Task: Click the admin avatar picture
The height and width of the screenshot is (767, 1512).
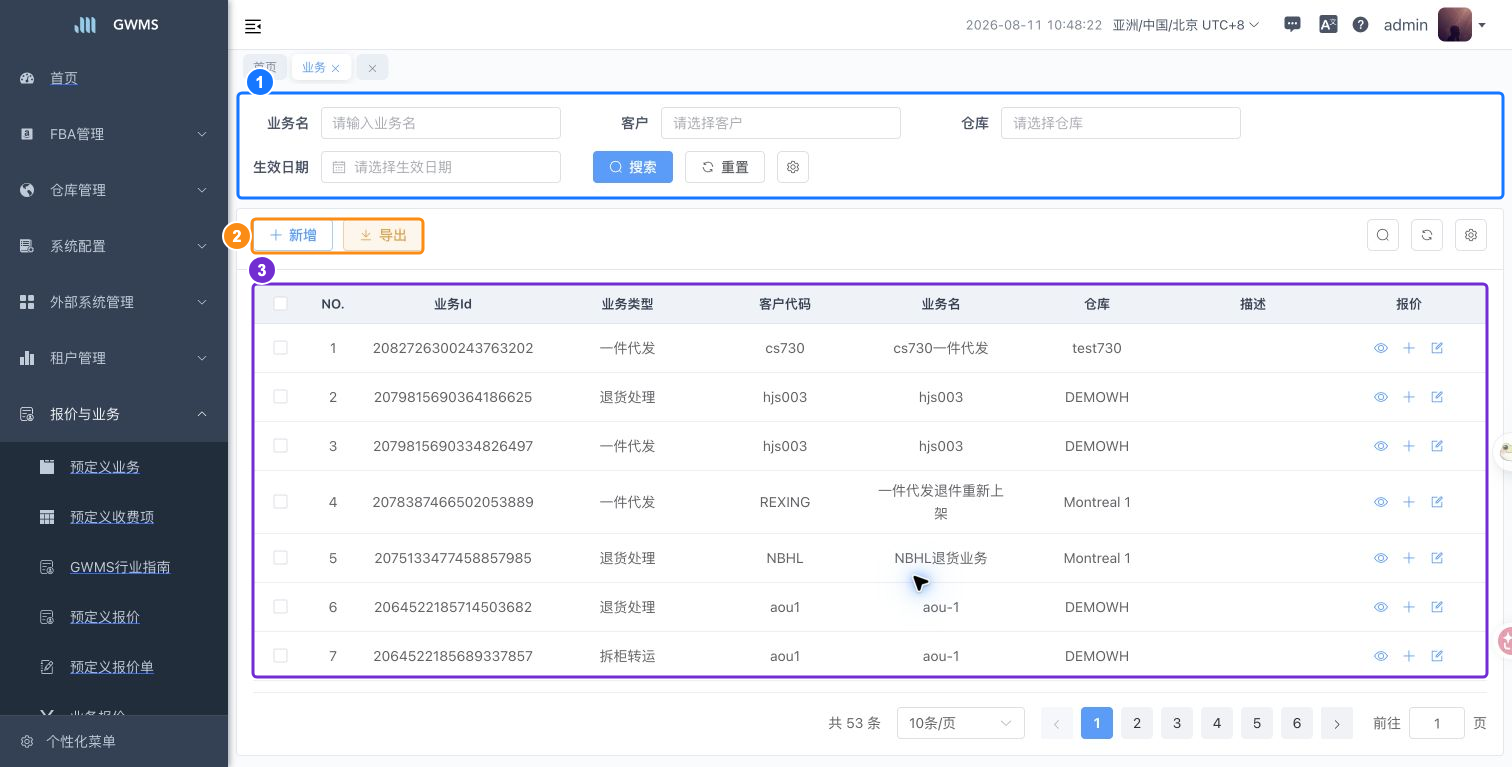Action: click(x=1455, y=25)
